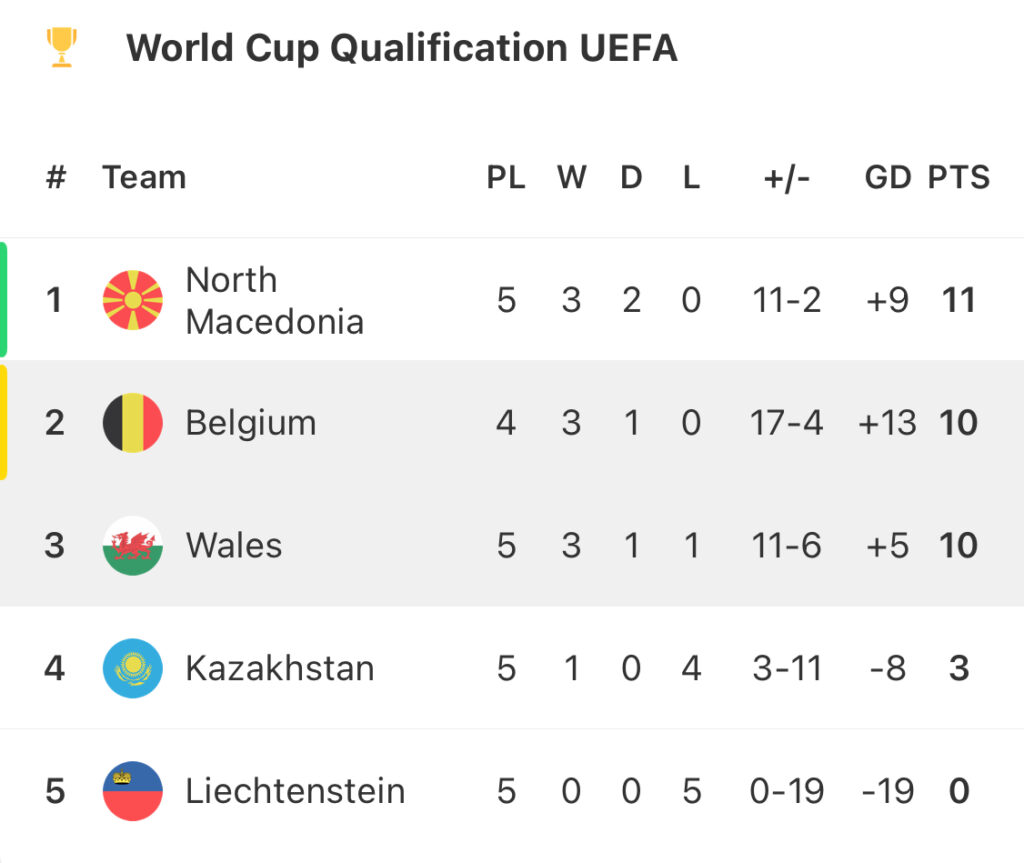Click the North Macedonia flag icon

pos(132,300)
